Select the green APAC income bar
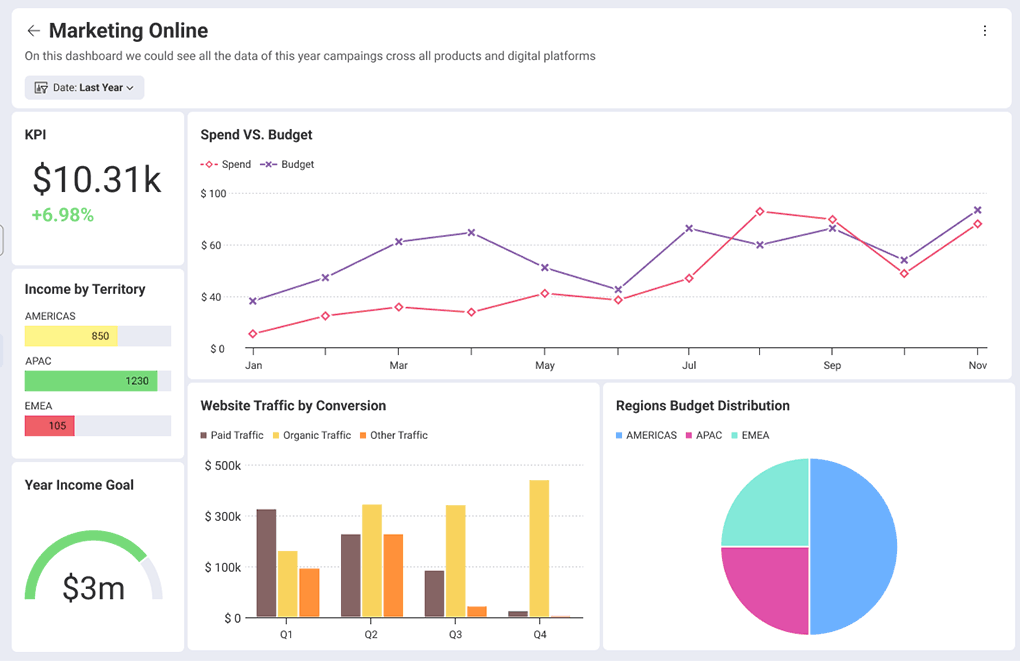1024x662 pixels. 91,382
